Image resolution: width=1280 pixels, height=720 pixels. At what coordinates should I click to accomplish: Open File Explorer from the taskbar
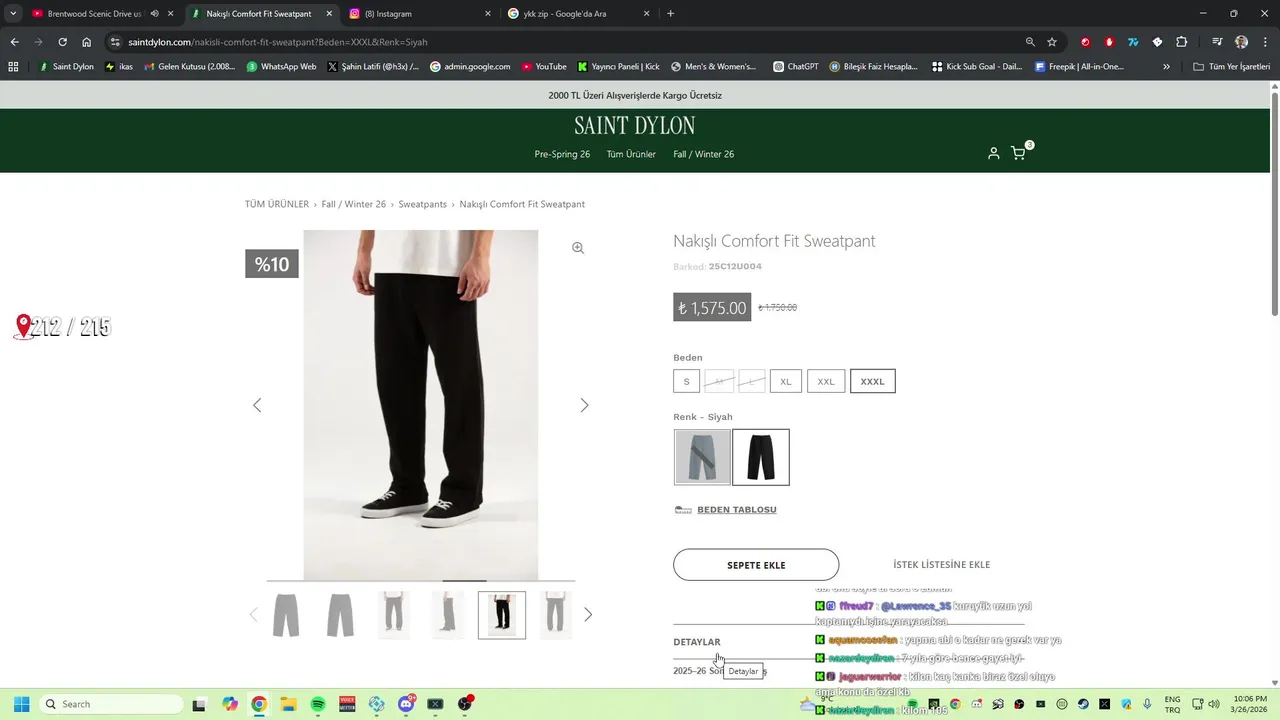288,704
